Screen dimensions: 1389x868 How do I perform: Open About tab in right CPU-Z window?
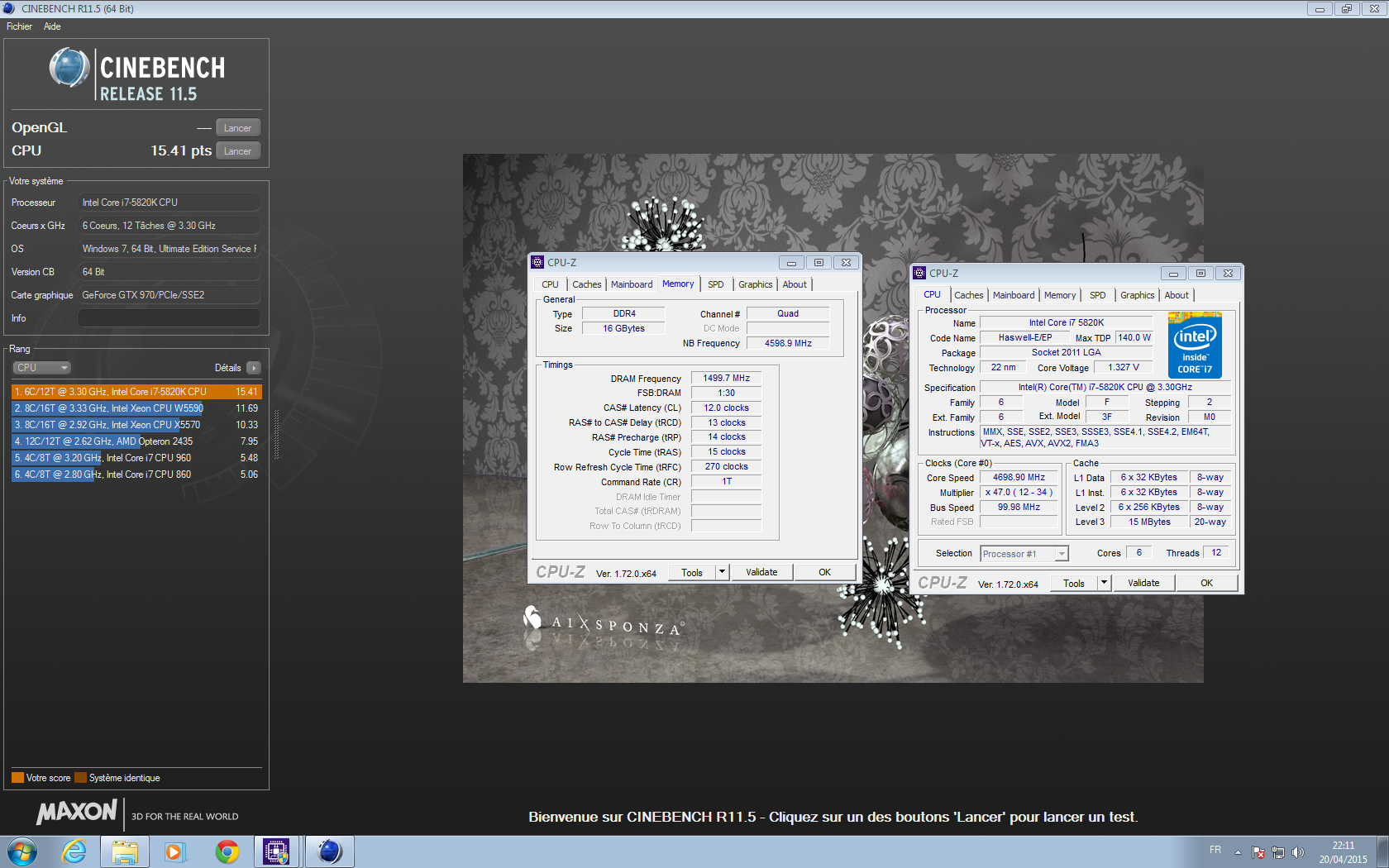1177,295
